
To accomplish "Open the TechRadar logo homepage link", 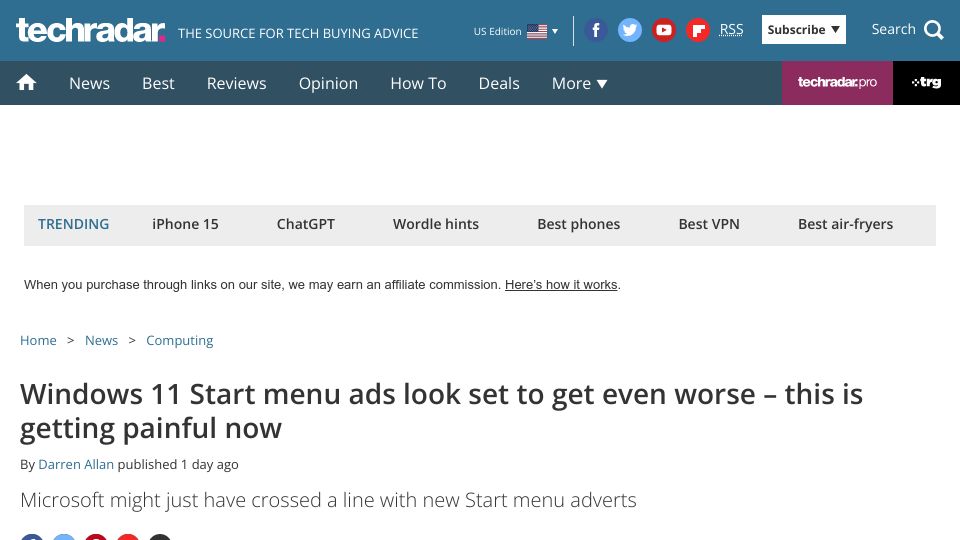I will 91,31.
